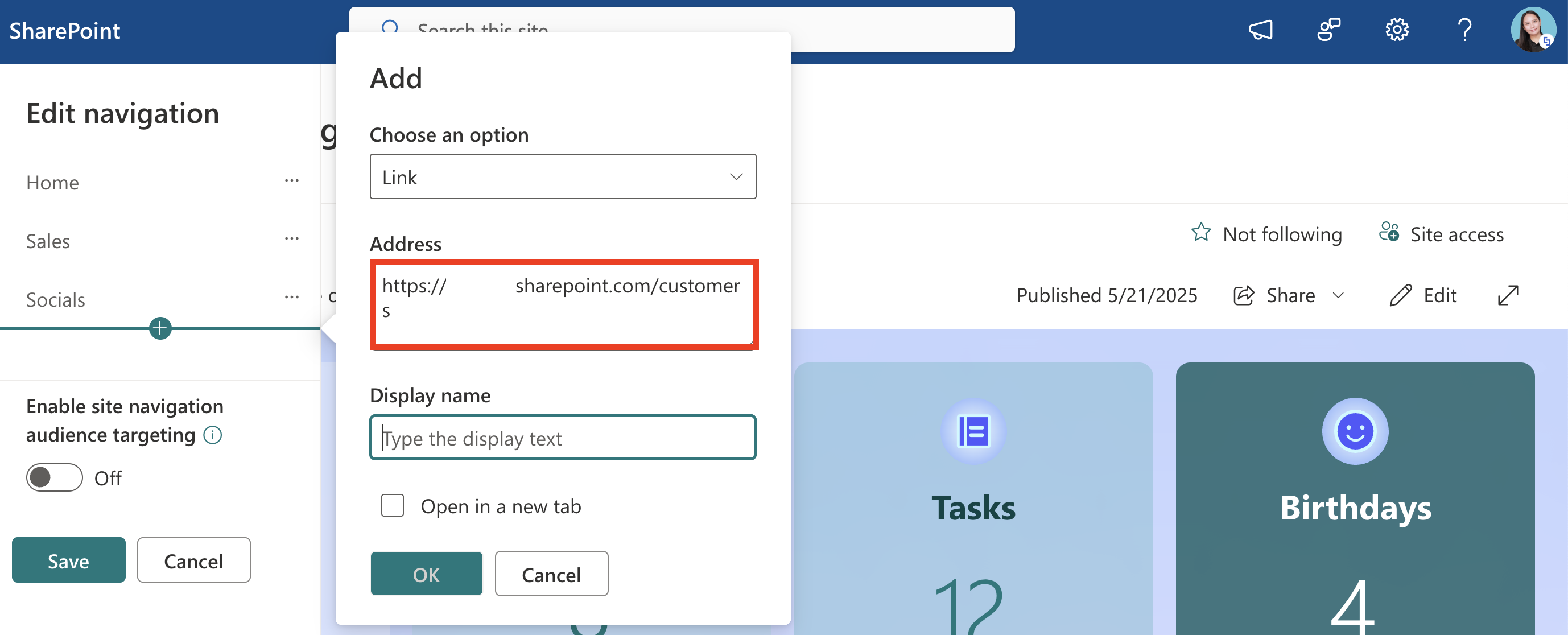The image size is (1568, 635).
Task: Click the chat people icon in header
Action: (1328, 29)
